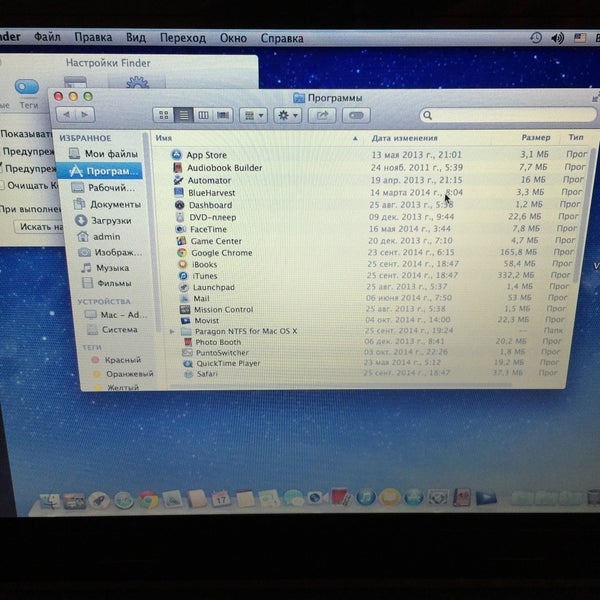Image resolution: width=600 pixels, height=600 pixels.
Task: Click the Оранжевый orange tag
Action: (x=123, y=374)
